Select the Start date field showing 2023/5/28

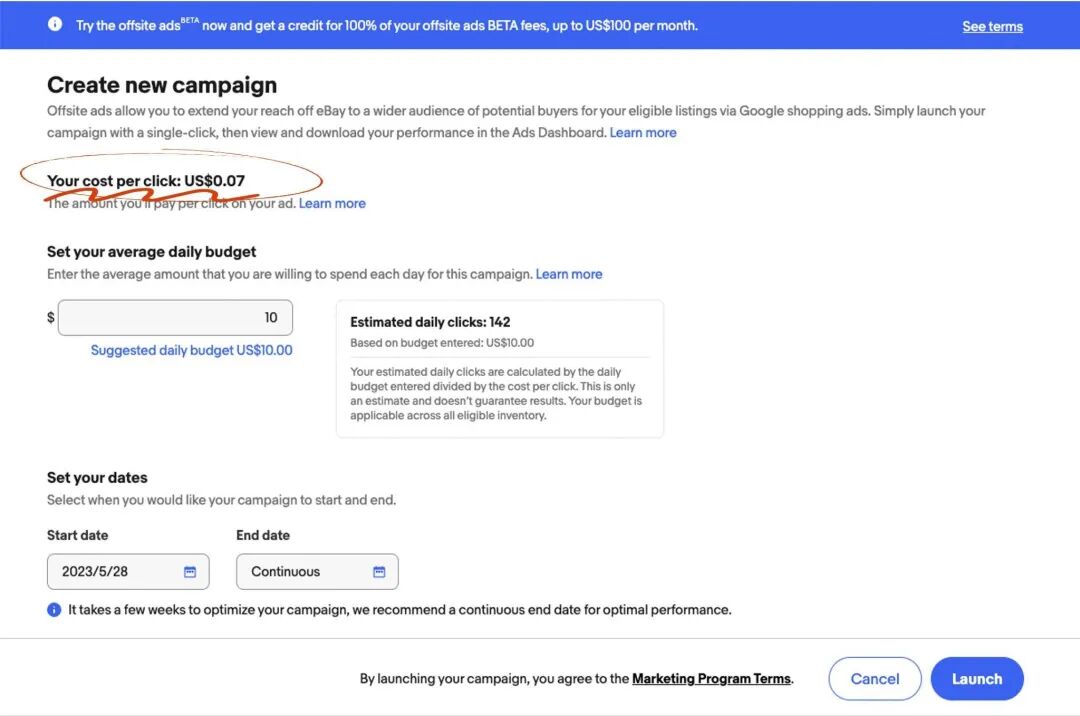pos(128,571)
